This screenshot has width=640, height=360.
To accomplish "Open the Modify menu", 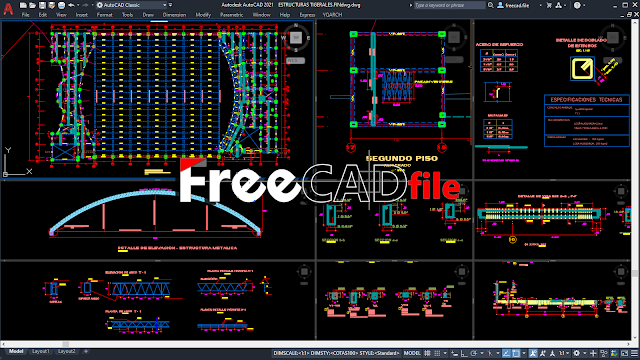I will tap(203, 15).
